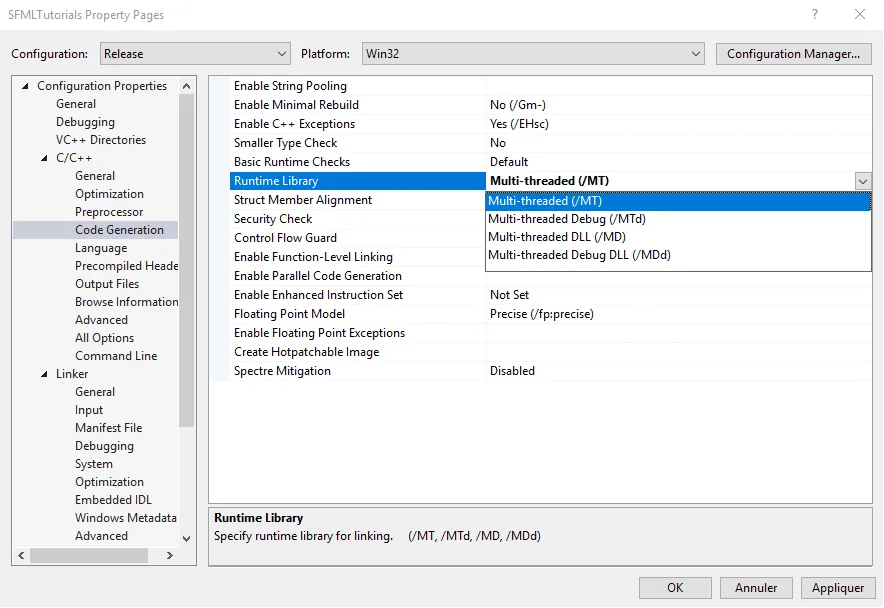Open the Language page

101,248
